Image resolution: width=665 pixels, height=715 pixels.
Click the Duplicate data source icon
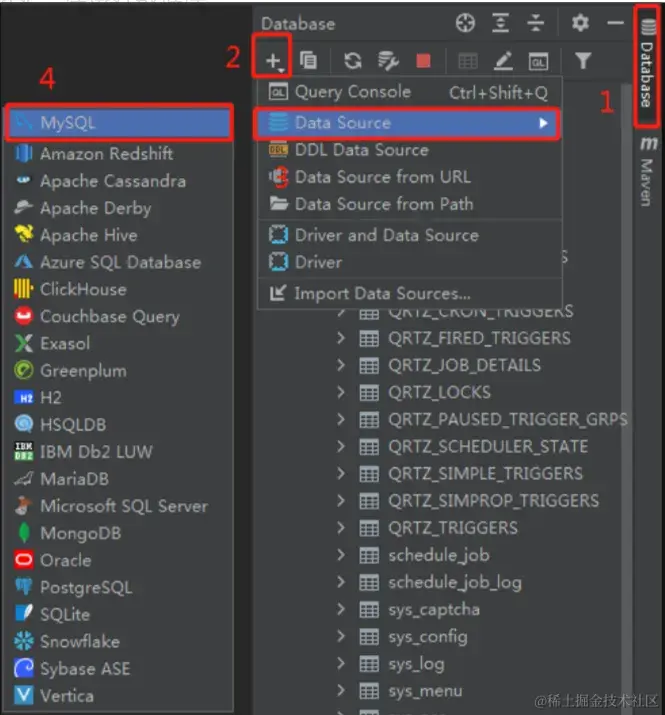[308, 60]
